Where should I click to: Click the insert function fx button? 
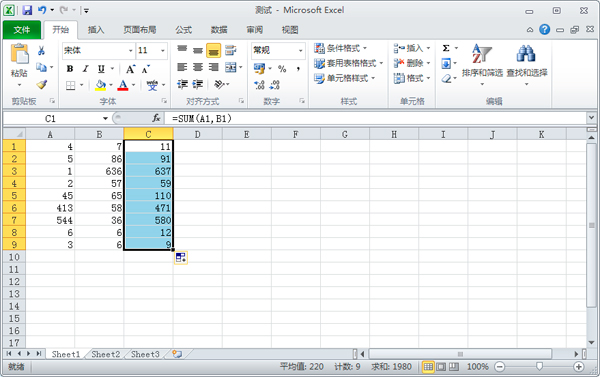coord(156,118)
